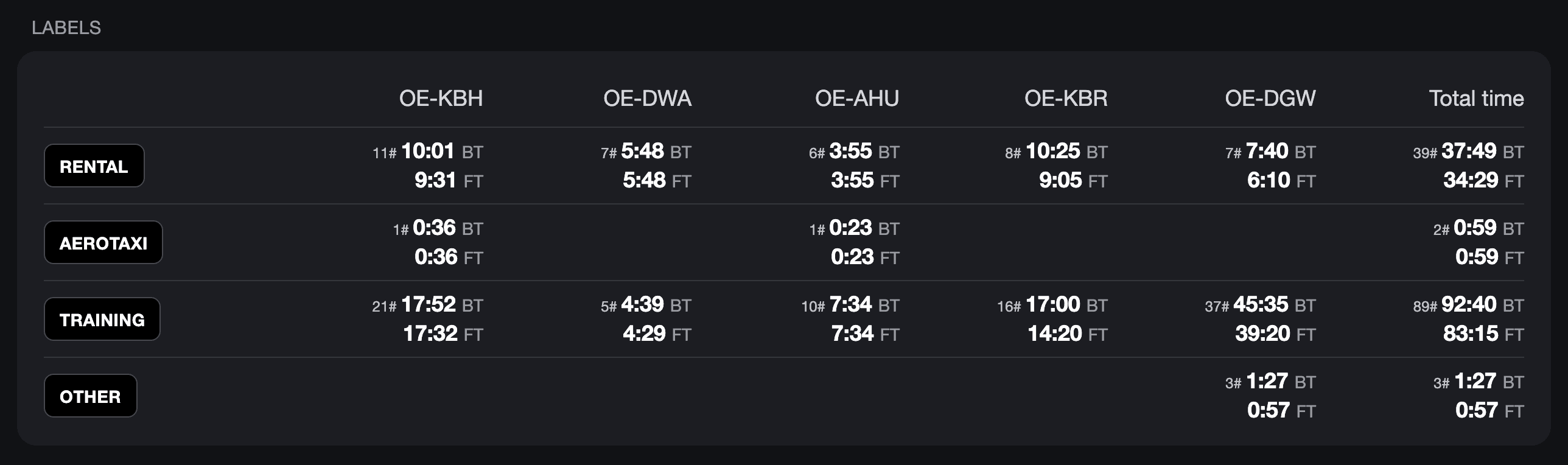Click AEROTAXI OE-AHU block time 0:23
The width and height of the screenshot is (1568, 465).
coord(850,228)
